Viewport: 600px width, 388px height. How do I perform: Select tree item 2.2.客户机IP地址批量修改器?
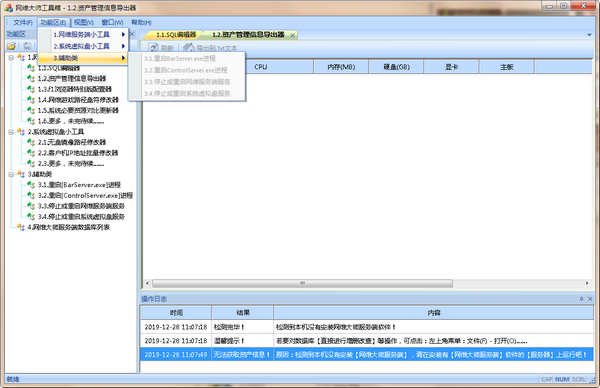coord(78,153)
